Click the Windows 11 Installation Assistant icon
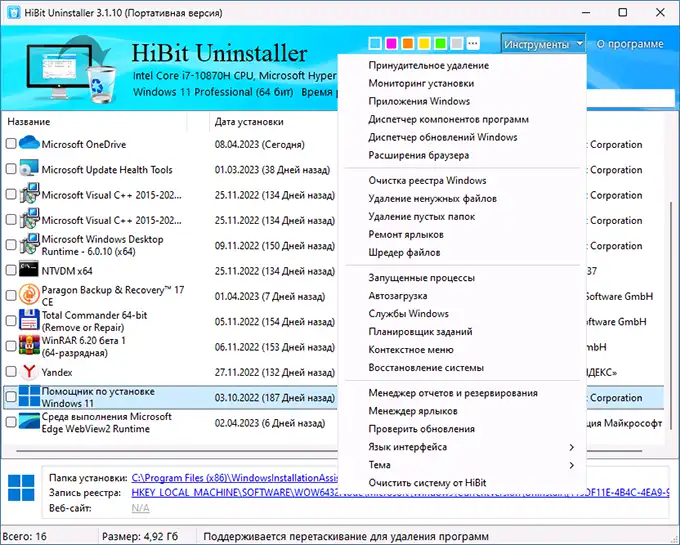Image resolution: width=680 pixels, height=545 pixels. pos(29,396)
